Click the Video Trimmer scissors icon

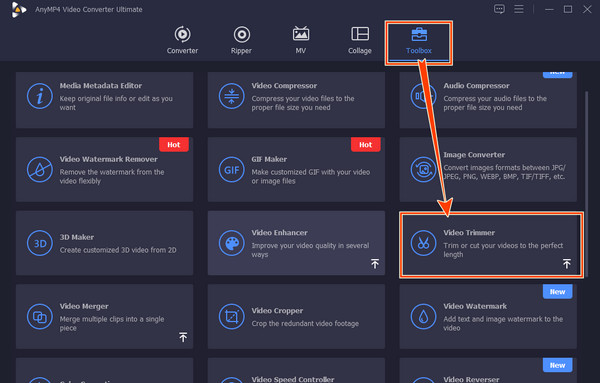423,243
